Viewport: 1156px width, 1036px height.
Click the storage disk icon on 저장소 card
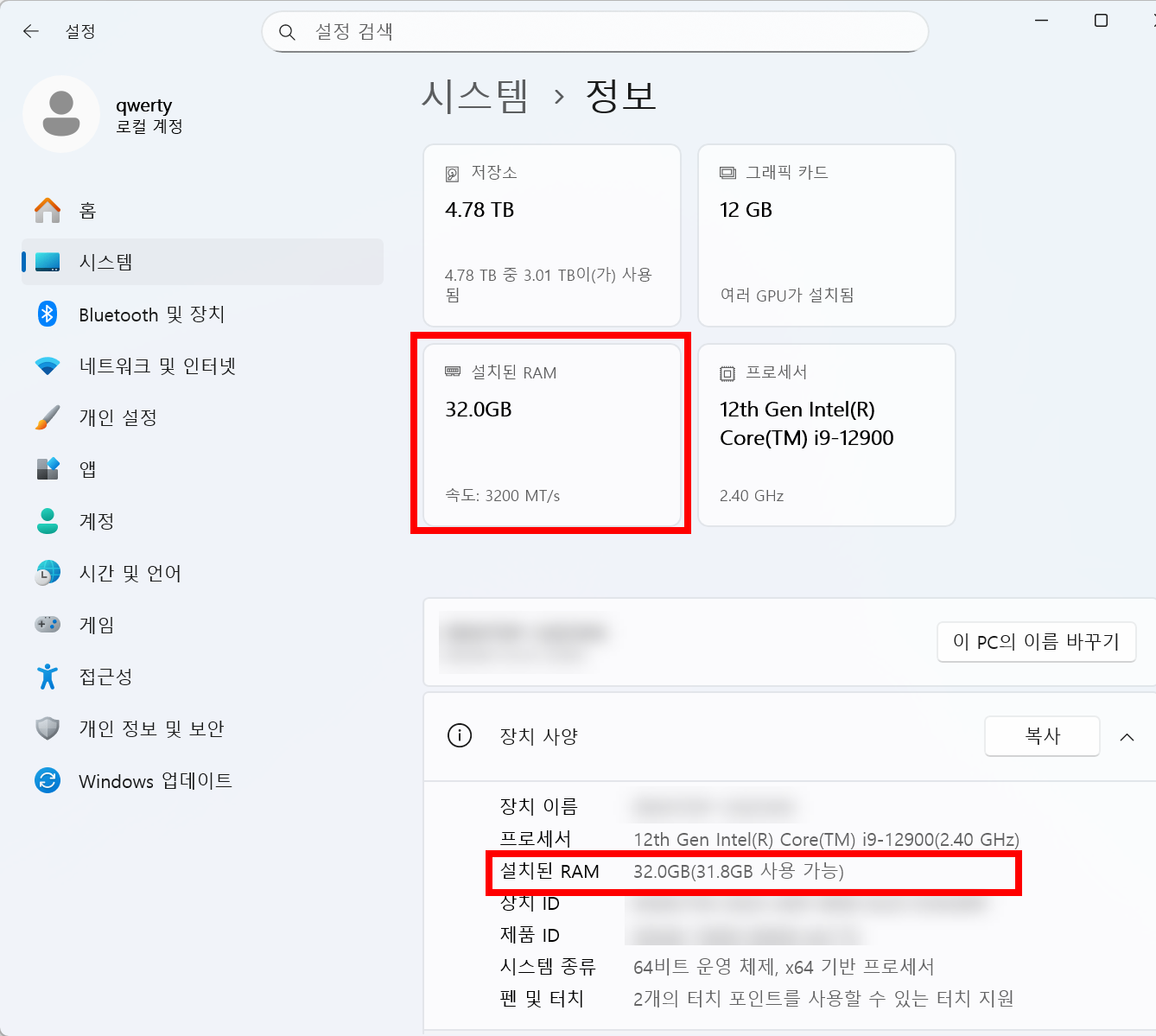tap(452, 174)
